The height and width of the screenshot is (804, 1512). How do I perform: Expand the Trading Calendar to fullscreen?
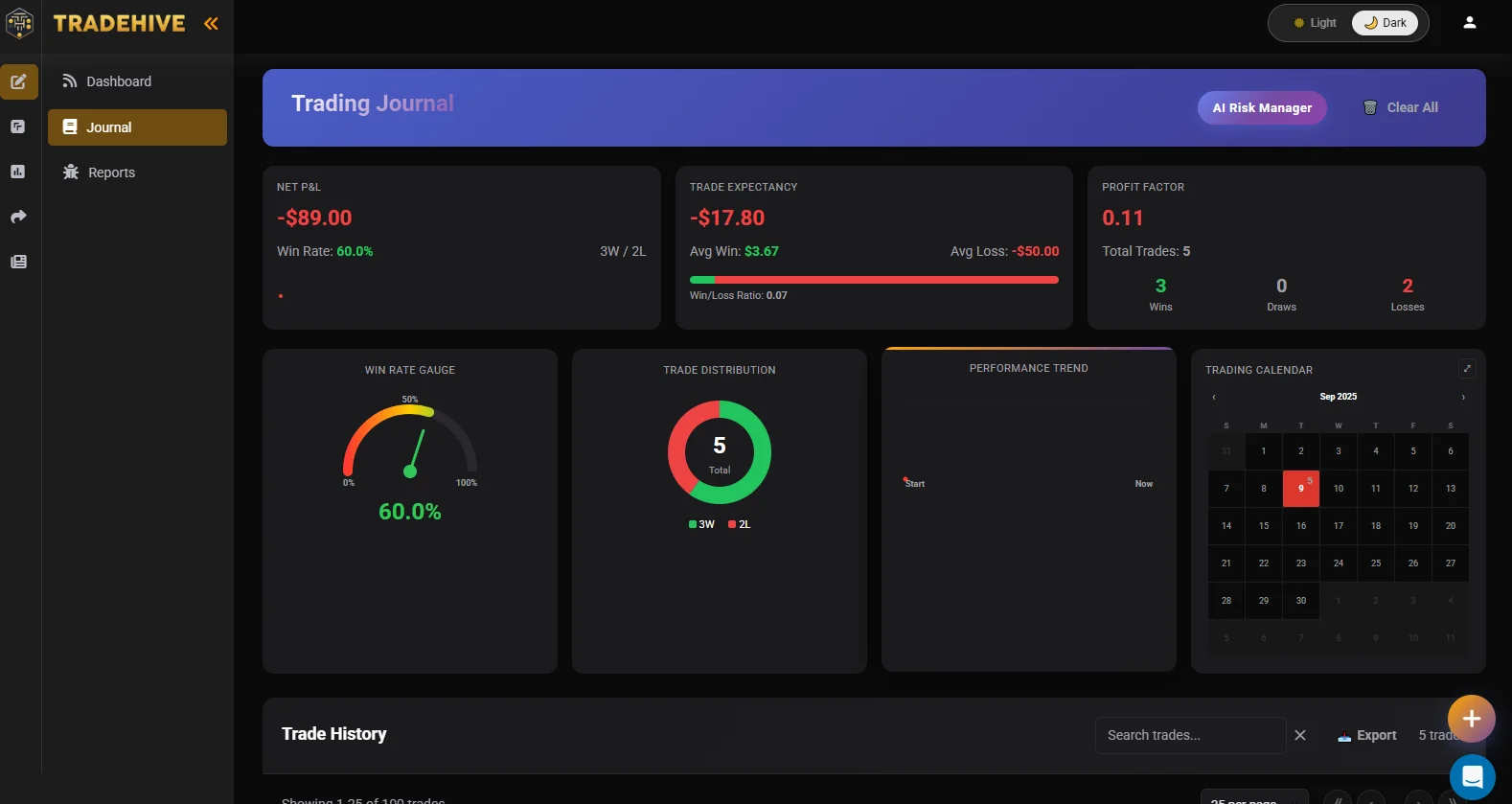pyautogui.click(x=1466, y=369)
